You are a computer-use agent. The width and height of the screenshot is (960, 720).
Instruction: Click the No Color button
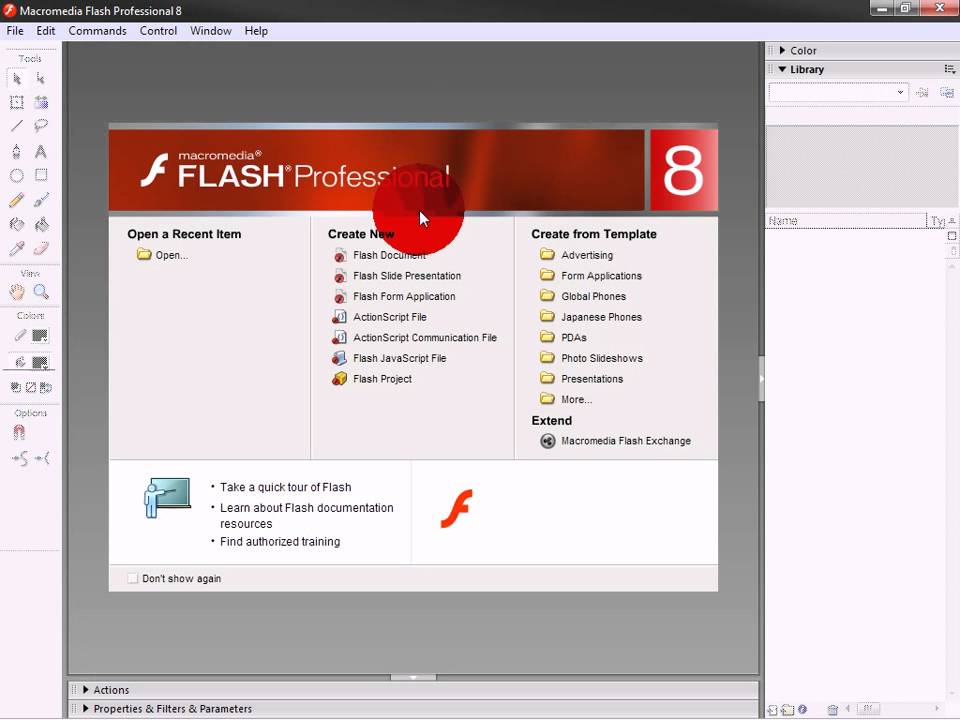(31, 388)
